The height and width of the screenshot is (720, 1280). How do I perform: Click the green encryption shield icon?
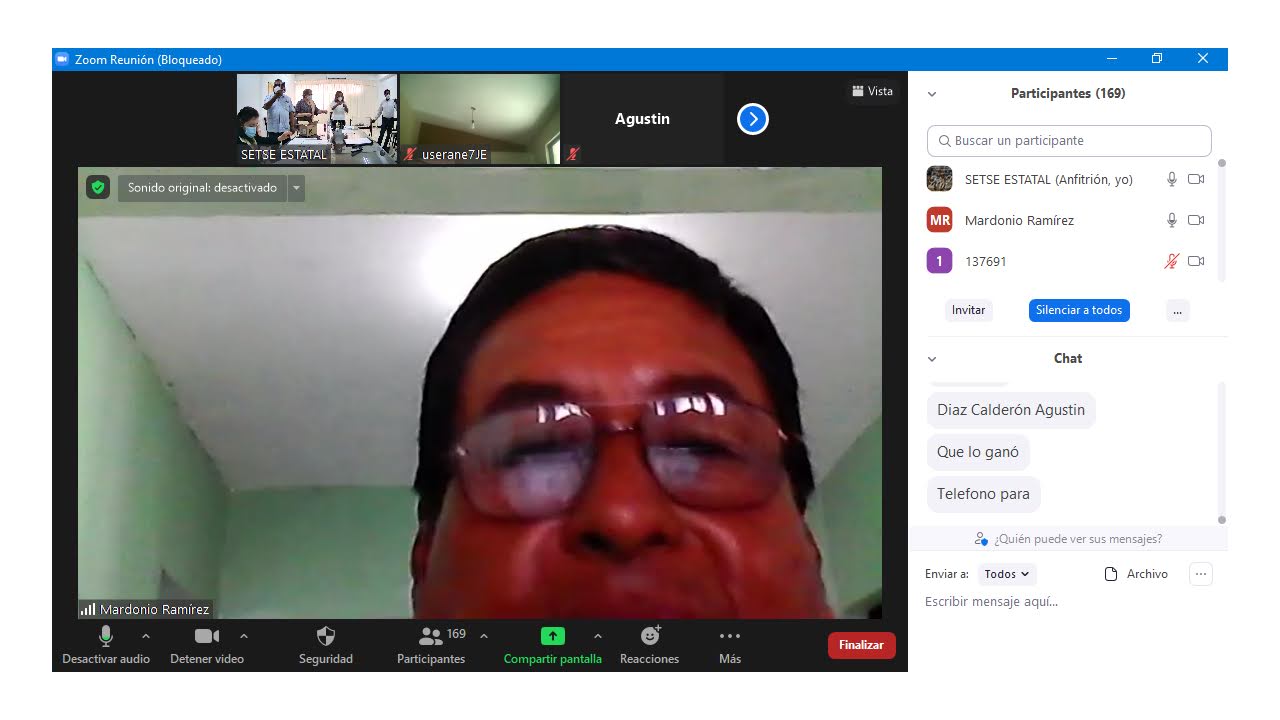[97, 187]
